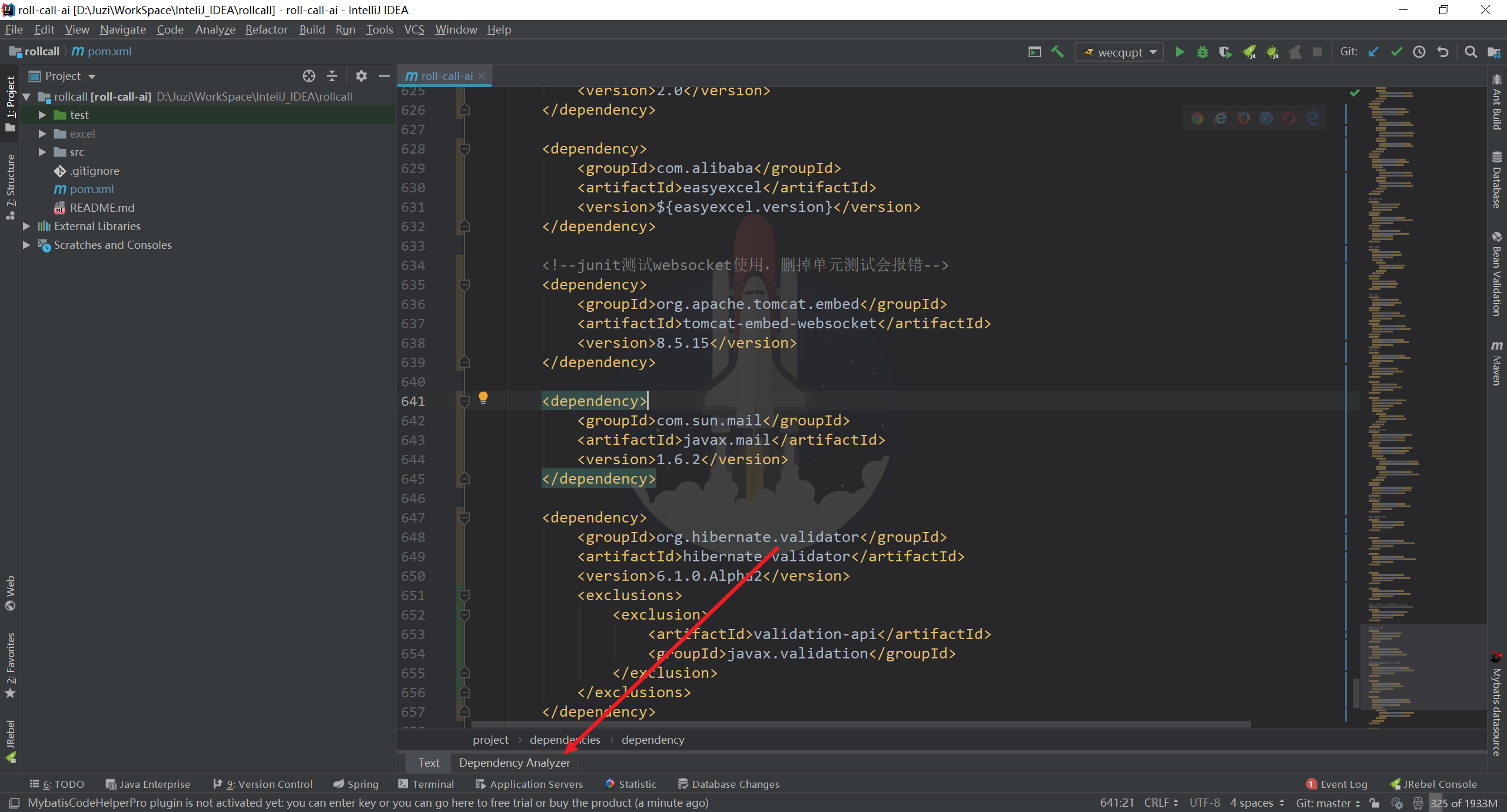1507x812 pixels.
Task: Open the Refactor menu
Action: click(x=266, y=29)
